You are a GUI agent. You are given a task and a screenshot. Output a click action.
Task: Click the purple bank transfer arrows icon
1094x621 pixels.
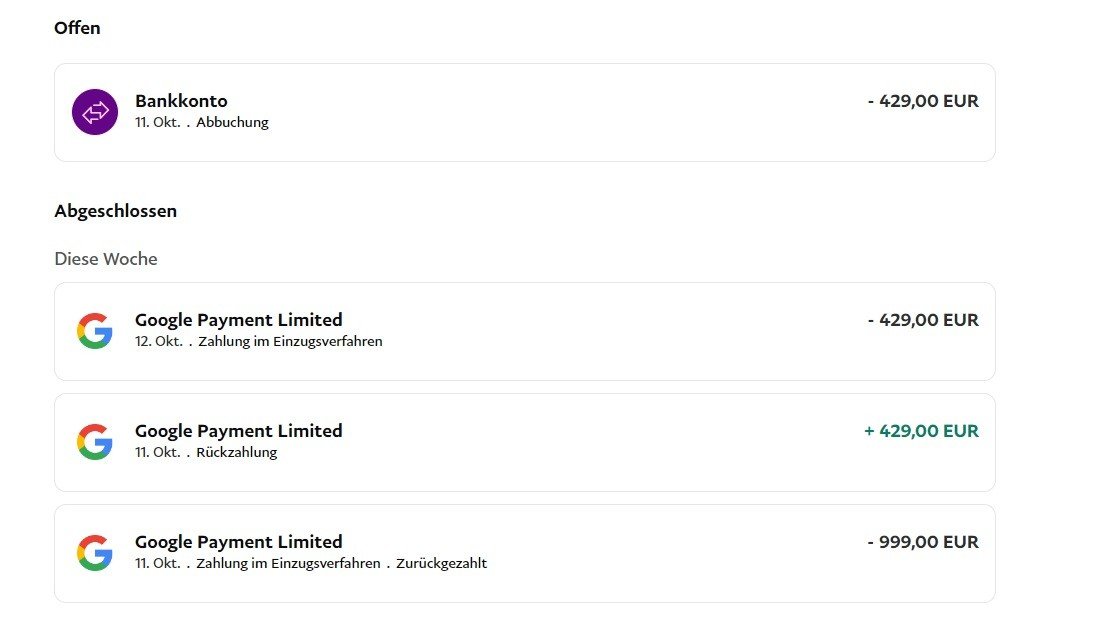pyautogui.click(x=95, y=112)
